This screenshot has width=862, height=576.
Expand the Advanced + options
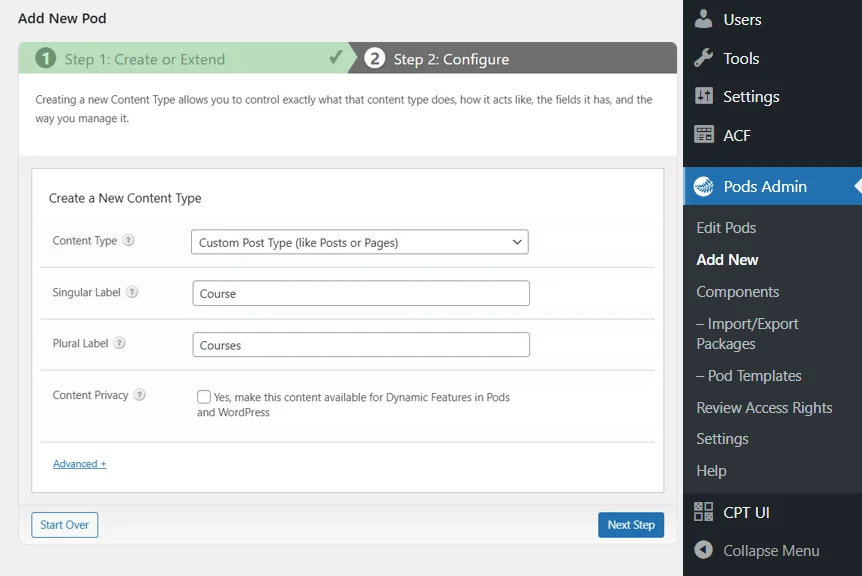click(x=80, y=464)
